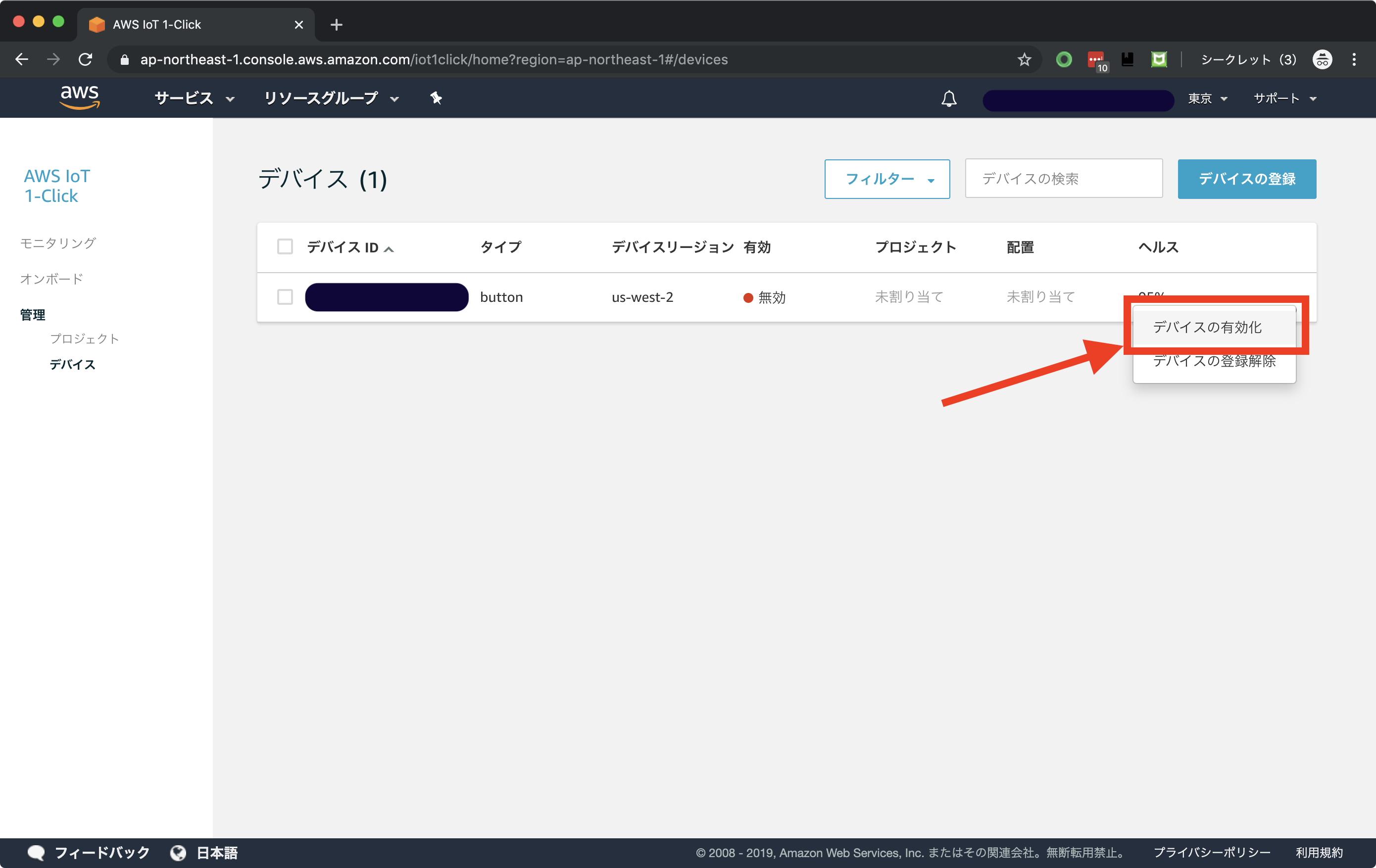
Task: Check the button device row checkbox
Action: coord(285,296)
